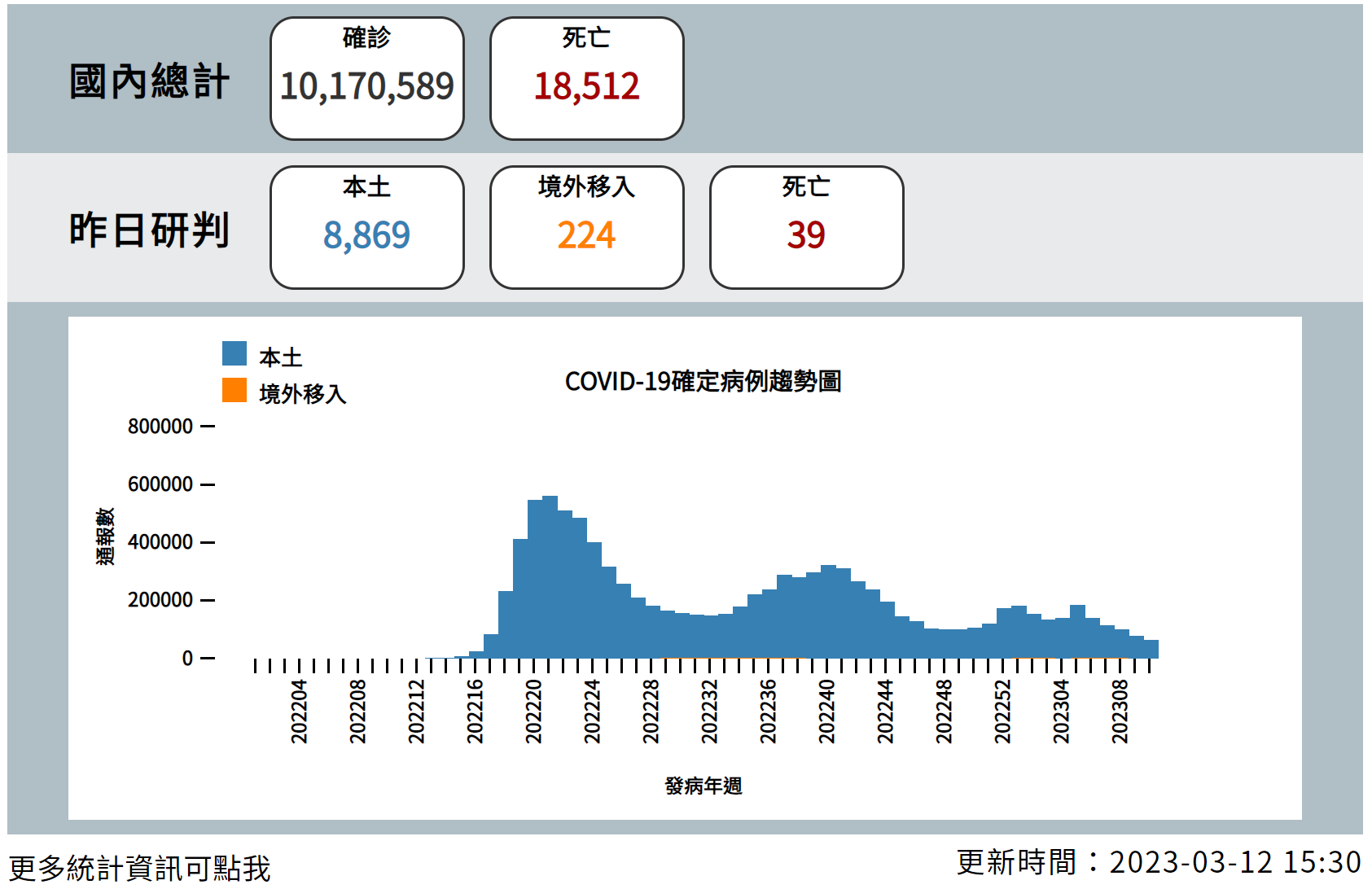Click the 國內總計 section heading
The height and width of the screenshot is (889, 1372).
point(149,81)
